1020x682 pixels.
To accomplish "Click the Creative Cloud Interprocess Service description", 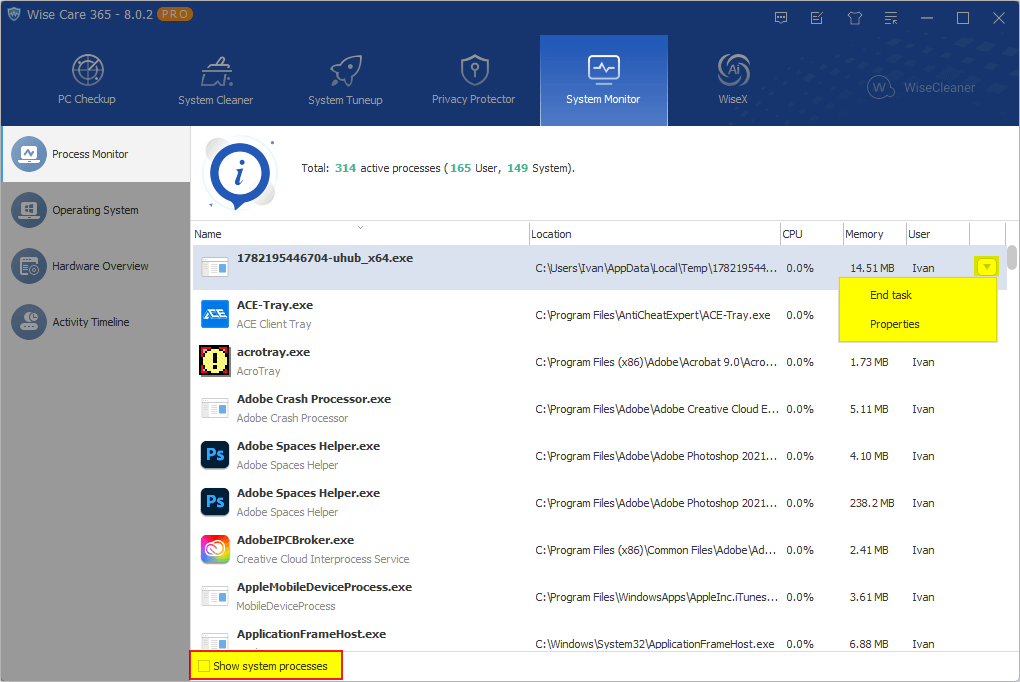I will [323, 559].
